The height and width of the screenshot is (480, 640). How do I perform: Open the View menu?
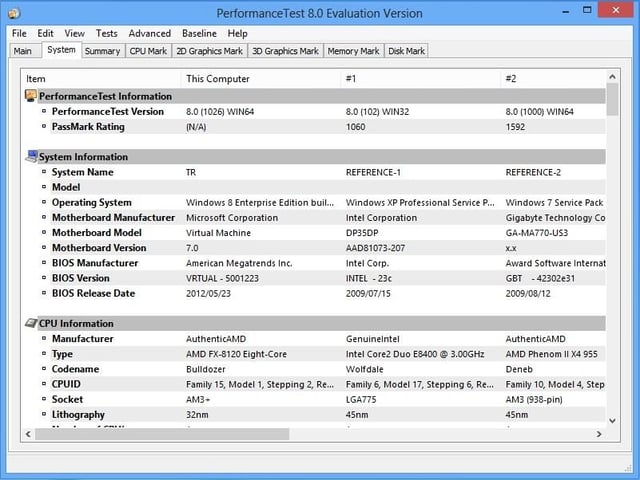[x=74, y=33]
